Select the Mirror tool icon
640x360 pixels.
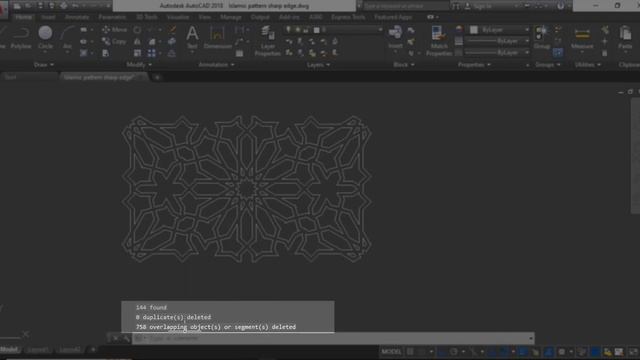pyautogui.click(x=137, y=42)
